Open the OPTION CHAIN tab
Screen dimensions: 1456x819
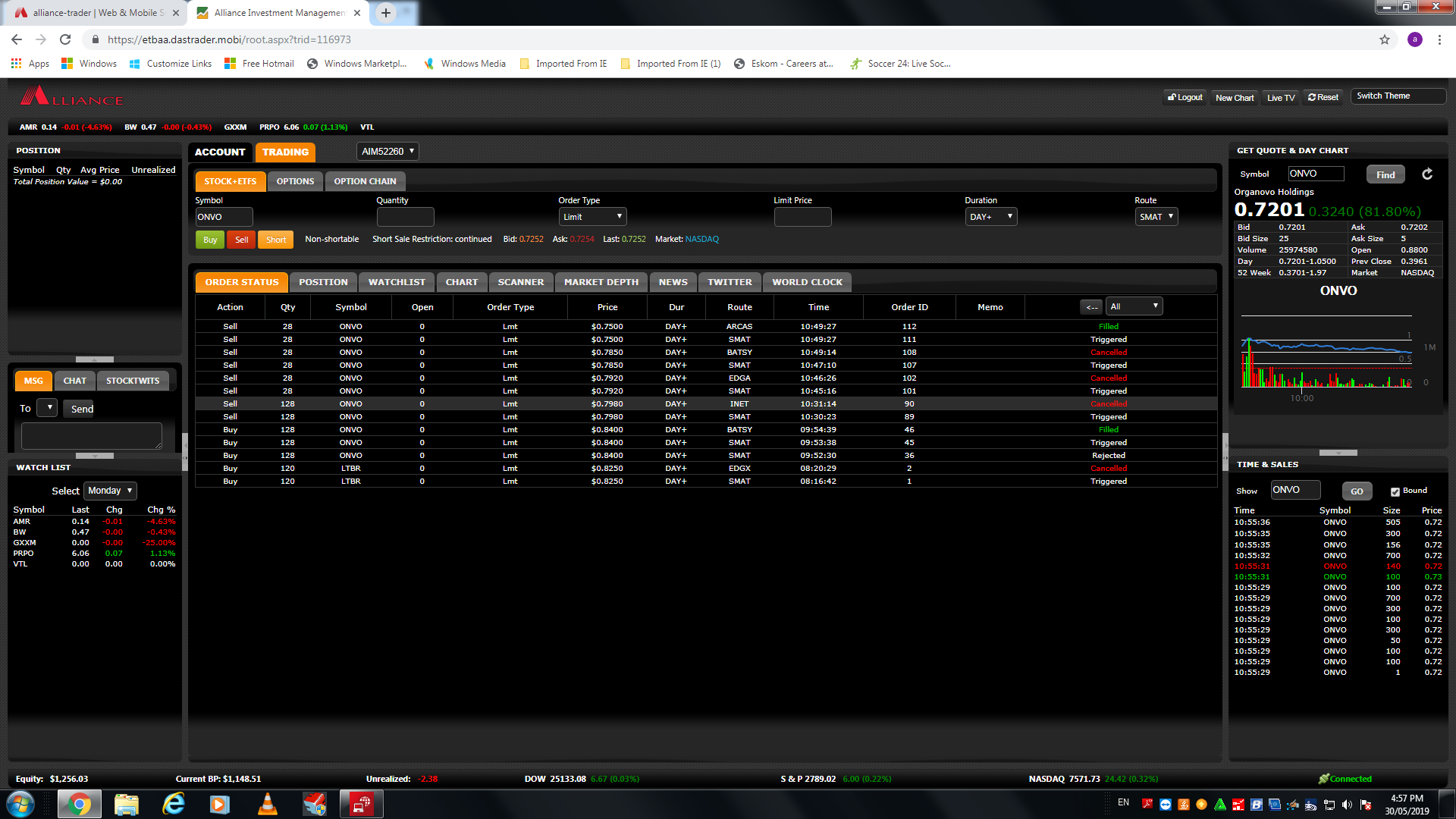pyautogui.click(x=365, y=181)
